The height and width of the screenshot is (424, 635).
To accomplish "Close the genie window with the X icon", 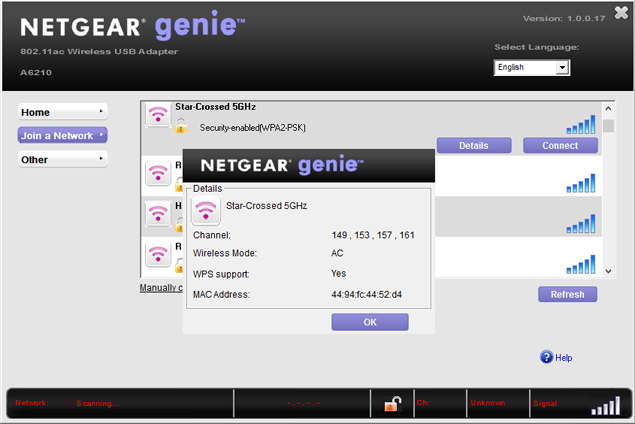I will [x=621, y=13].
